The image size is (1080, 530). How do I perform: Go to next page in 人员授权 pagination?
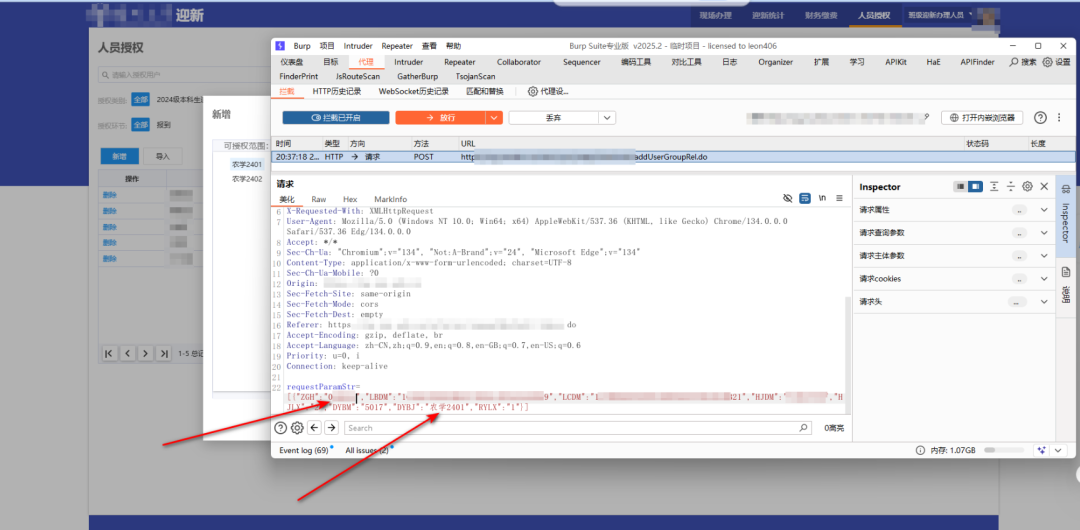point(145,354)
